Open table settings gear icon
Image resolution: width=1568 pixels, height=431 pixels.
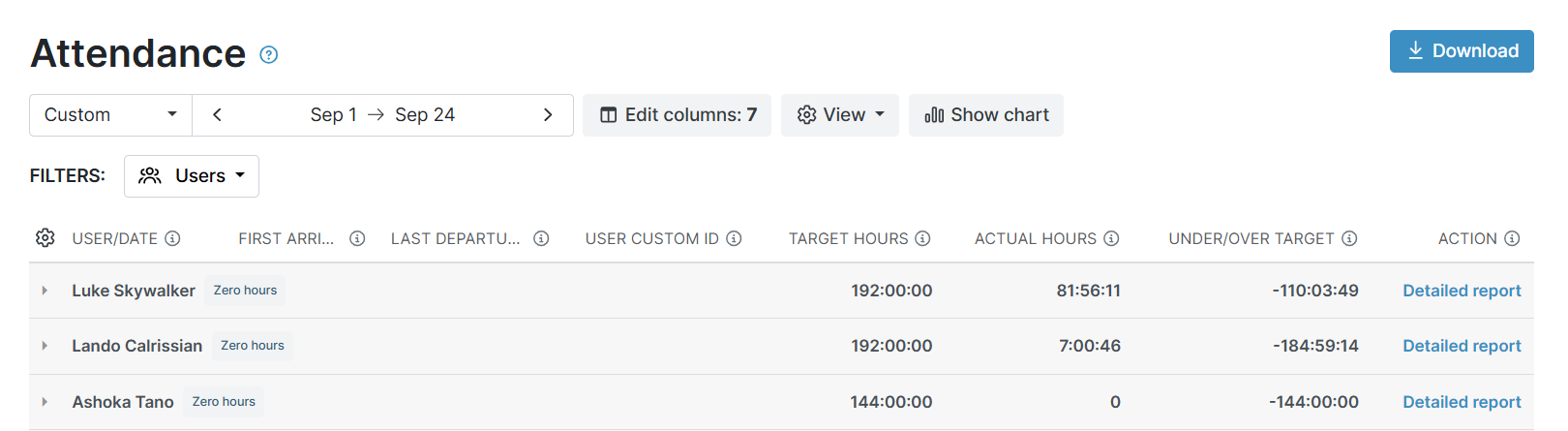coord(45,238)
